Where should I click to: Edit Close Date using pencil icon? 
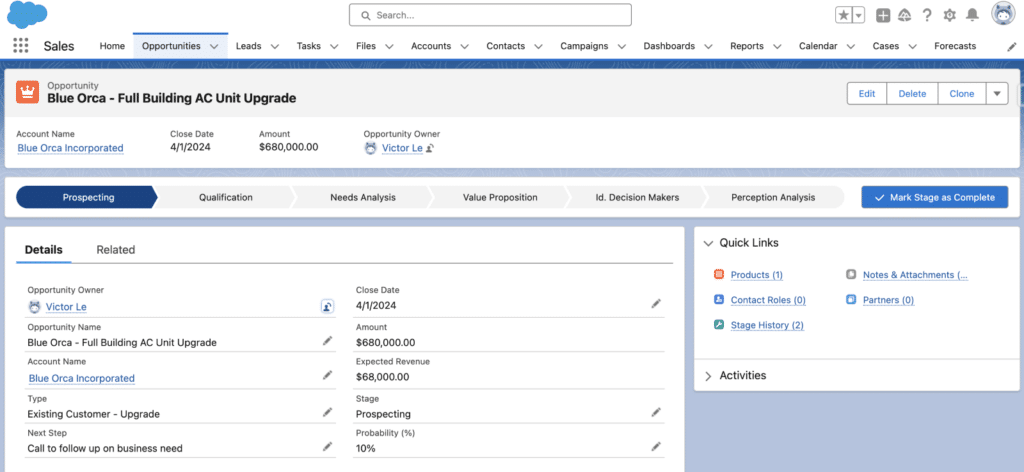pyautogui.click(x=656, y=304)
